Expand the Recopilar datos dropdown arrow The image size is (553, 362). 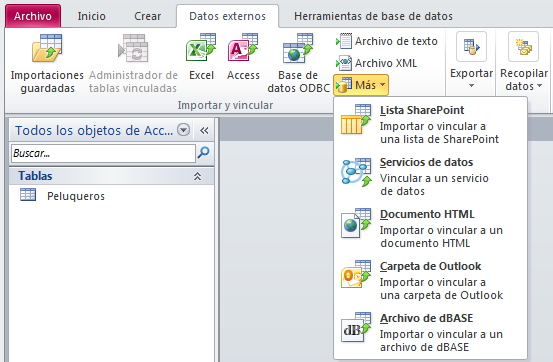coord(539,86)
